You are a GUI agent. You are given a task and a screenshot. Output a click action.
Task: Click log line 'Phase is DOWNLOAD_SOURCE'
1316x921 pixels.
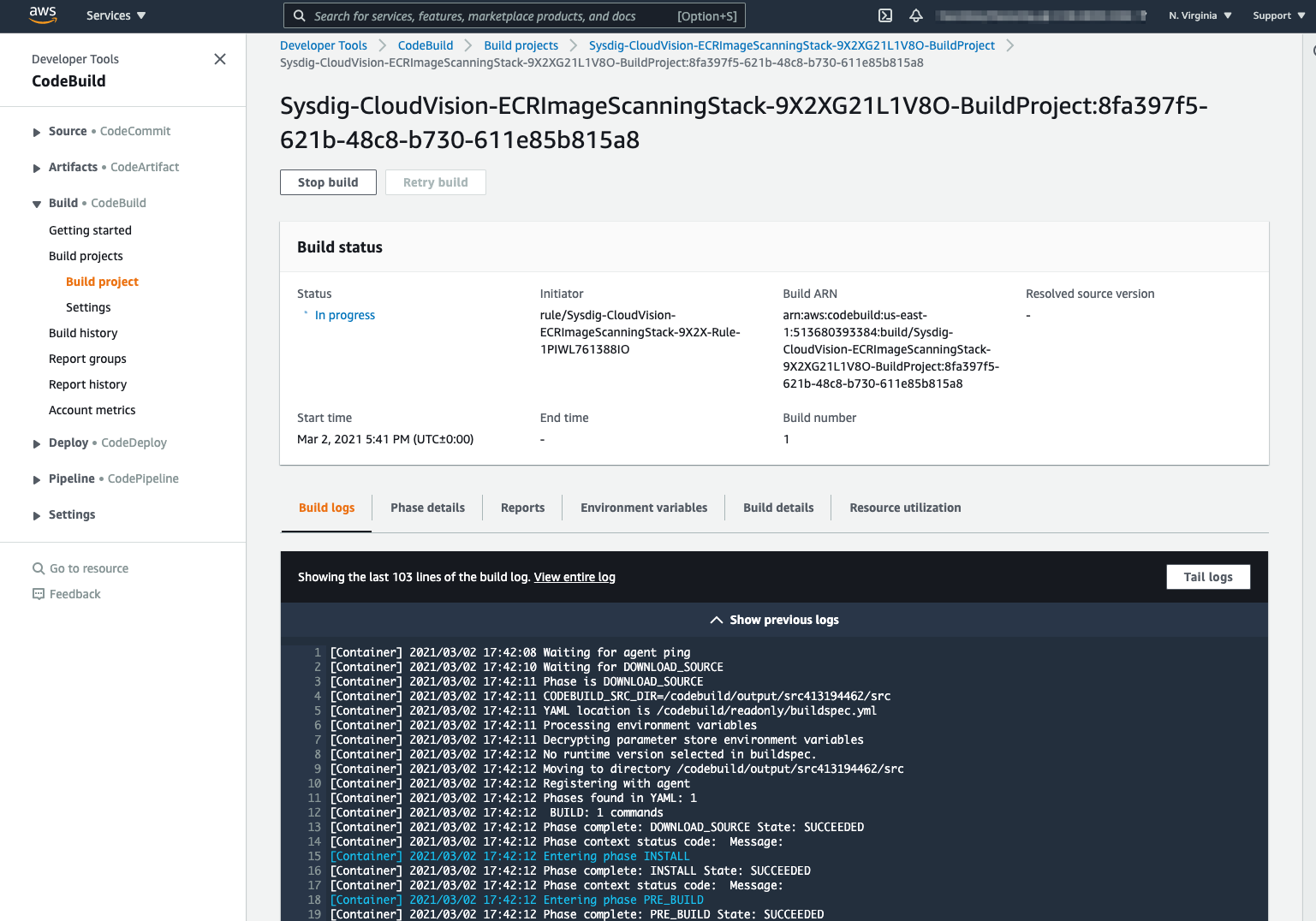(517, 681)
